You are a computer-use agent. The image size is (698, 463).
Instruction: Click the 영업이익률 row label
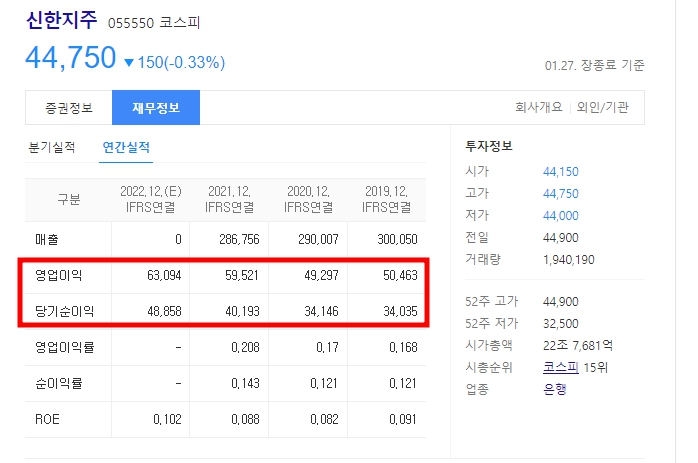tap(65, 347)
